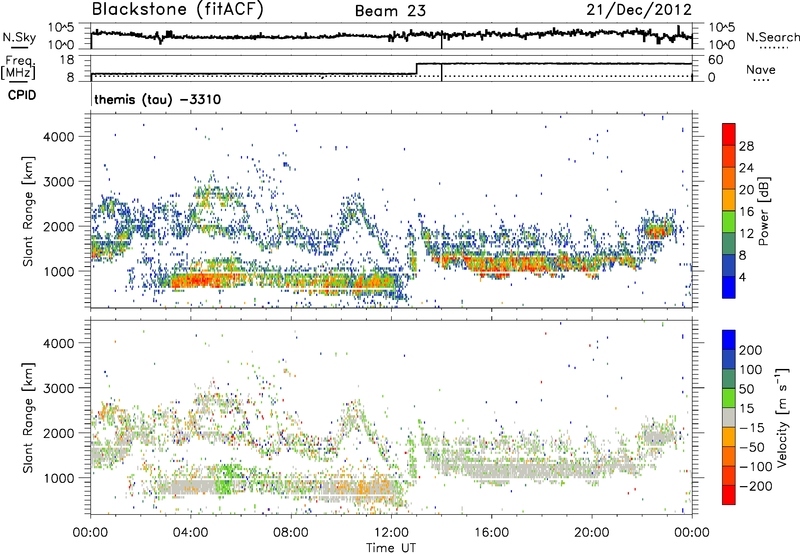Click the 'Nave' legend label
This screenshot has height=554, width=800.
pyautogui.click(x=761, y=69)
